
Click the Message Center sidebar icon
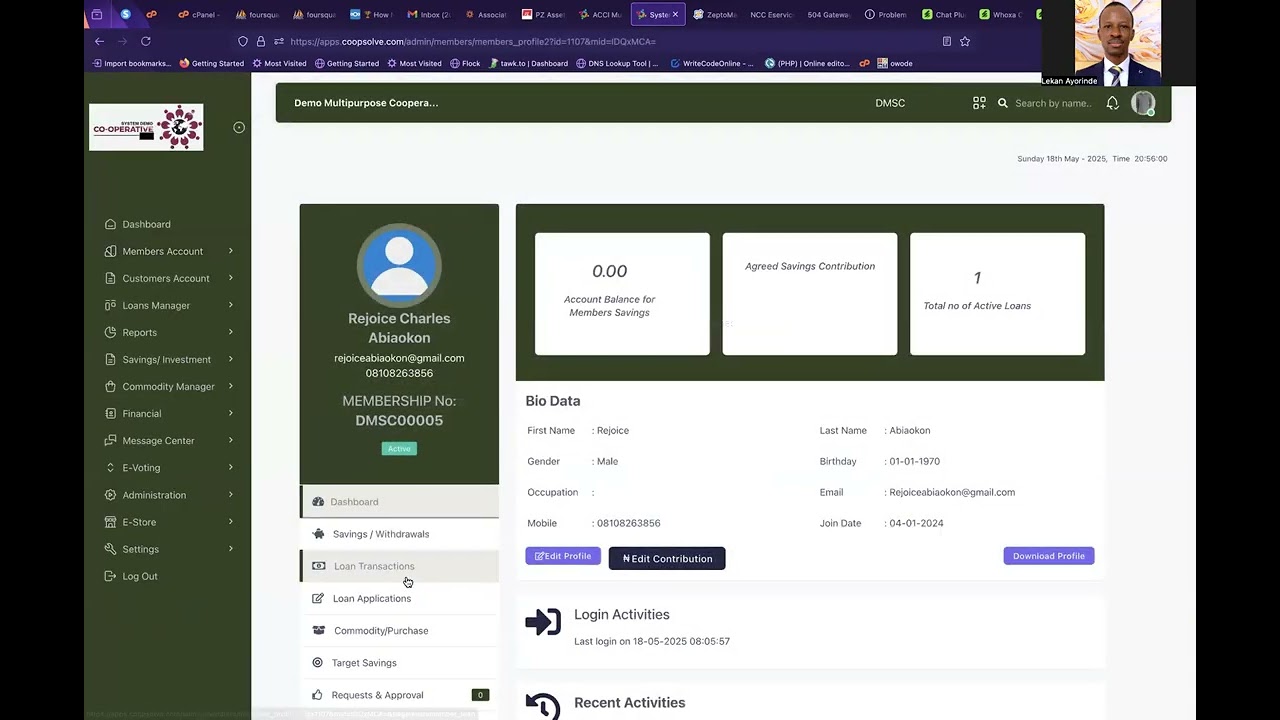(x=110, y=440)
